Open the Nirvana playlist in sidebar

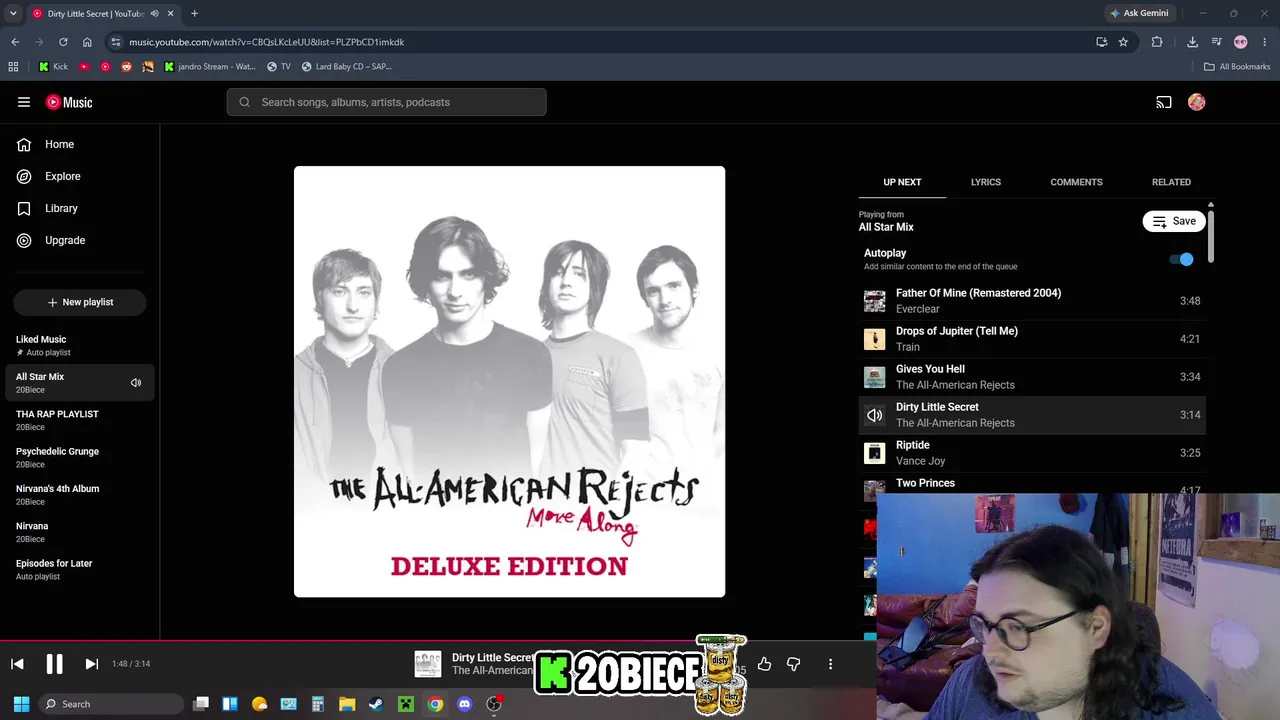(80, 532)
